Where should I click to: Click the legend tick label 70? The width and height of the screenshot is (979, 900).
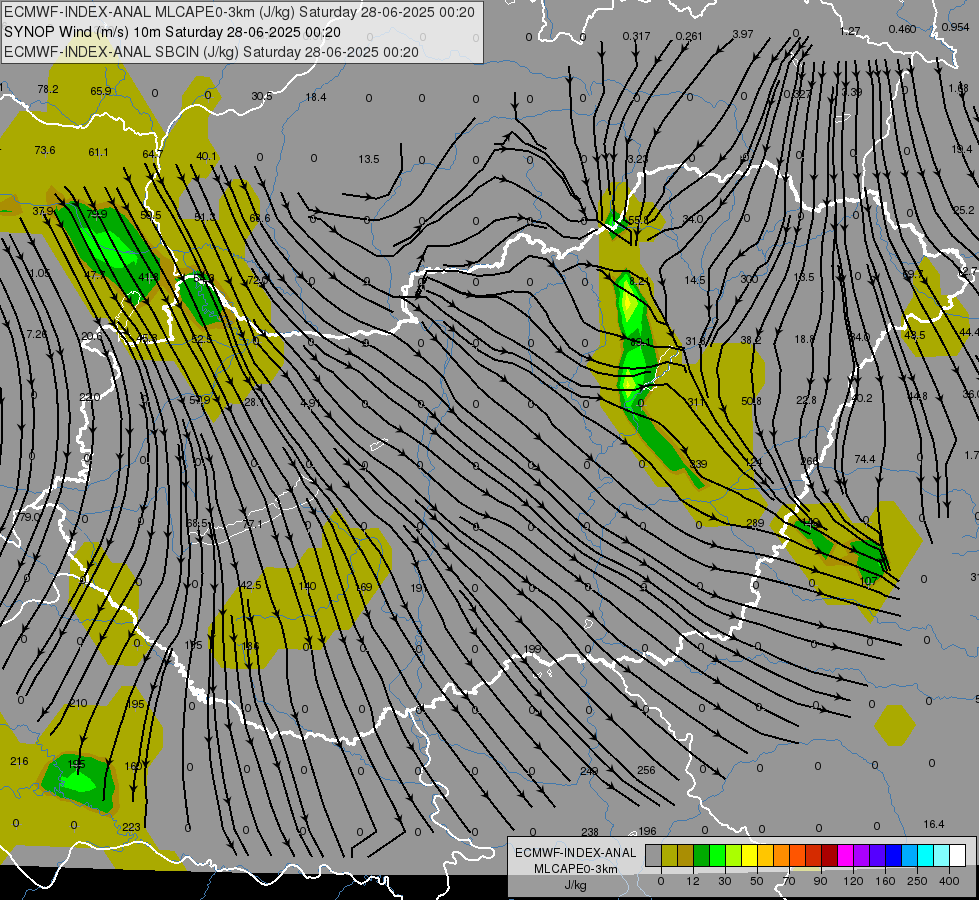[789, 881]
